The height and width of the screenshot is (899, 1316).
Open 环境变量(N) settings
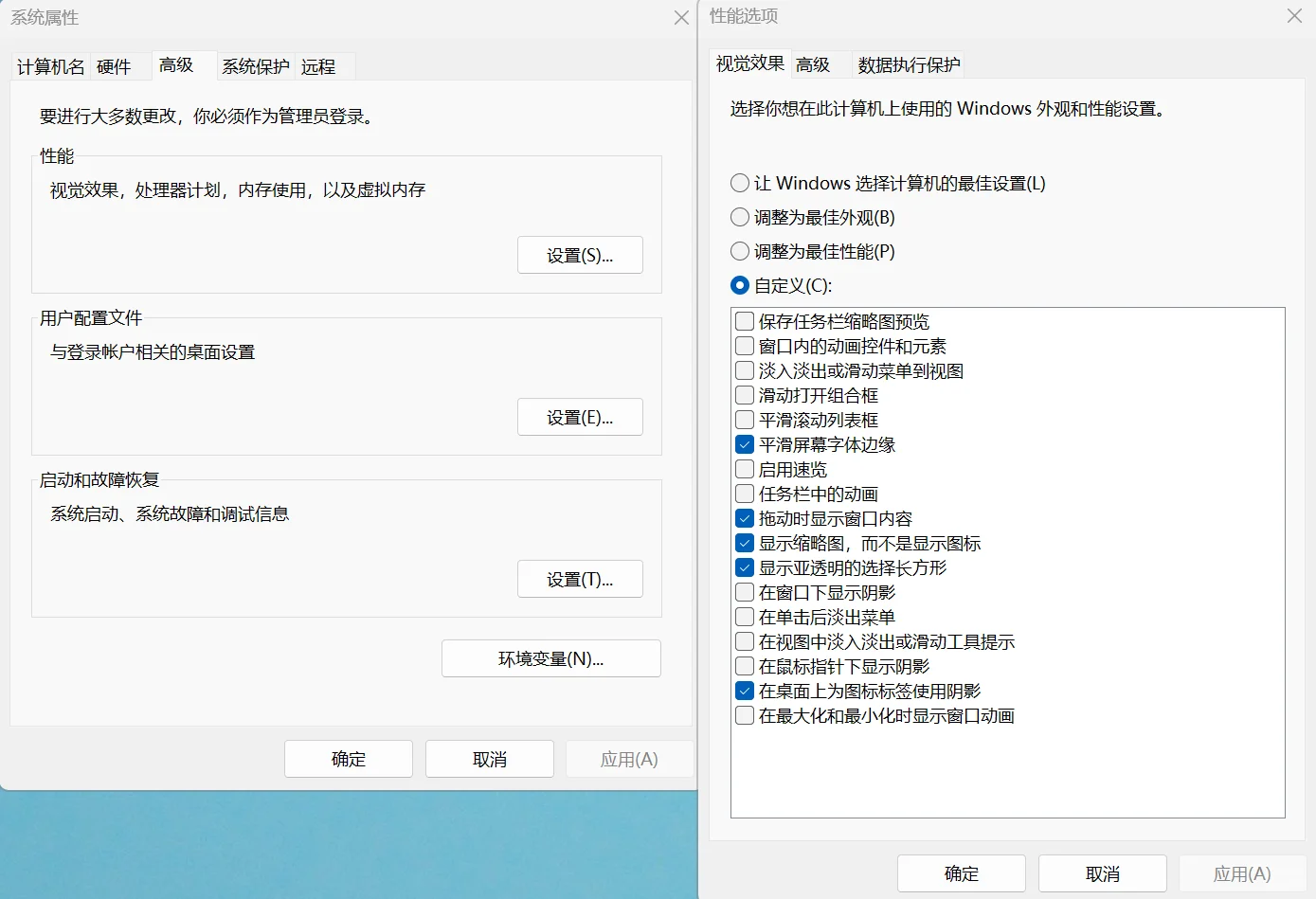click(550, 657)
